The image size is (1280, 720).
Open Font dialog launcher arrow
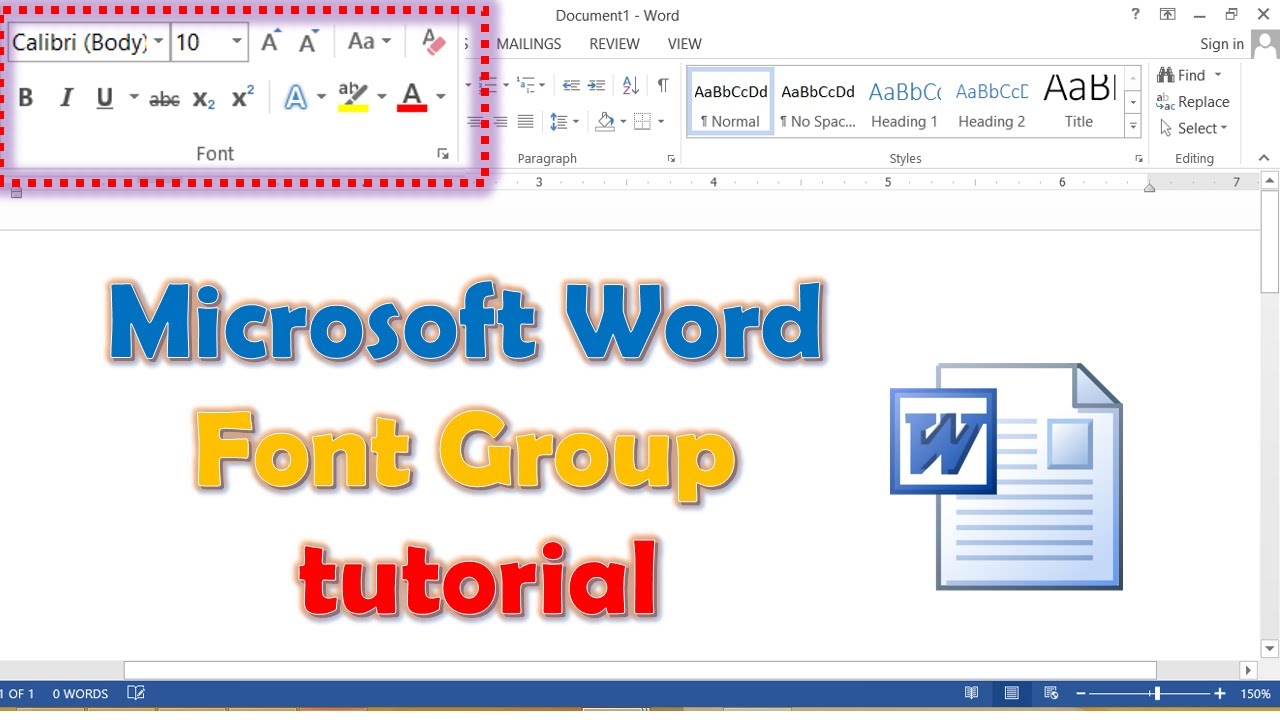443,154
